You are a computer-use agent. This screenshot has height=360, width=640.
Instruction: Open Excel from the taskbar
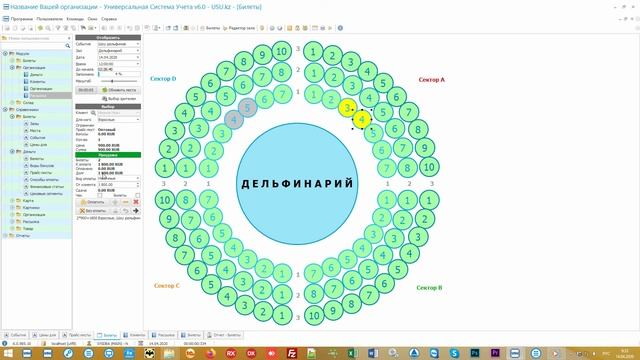pos(353,353)
